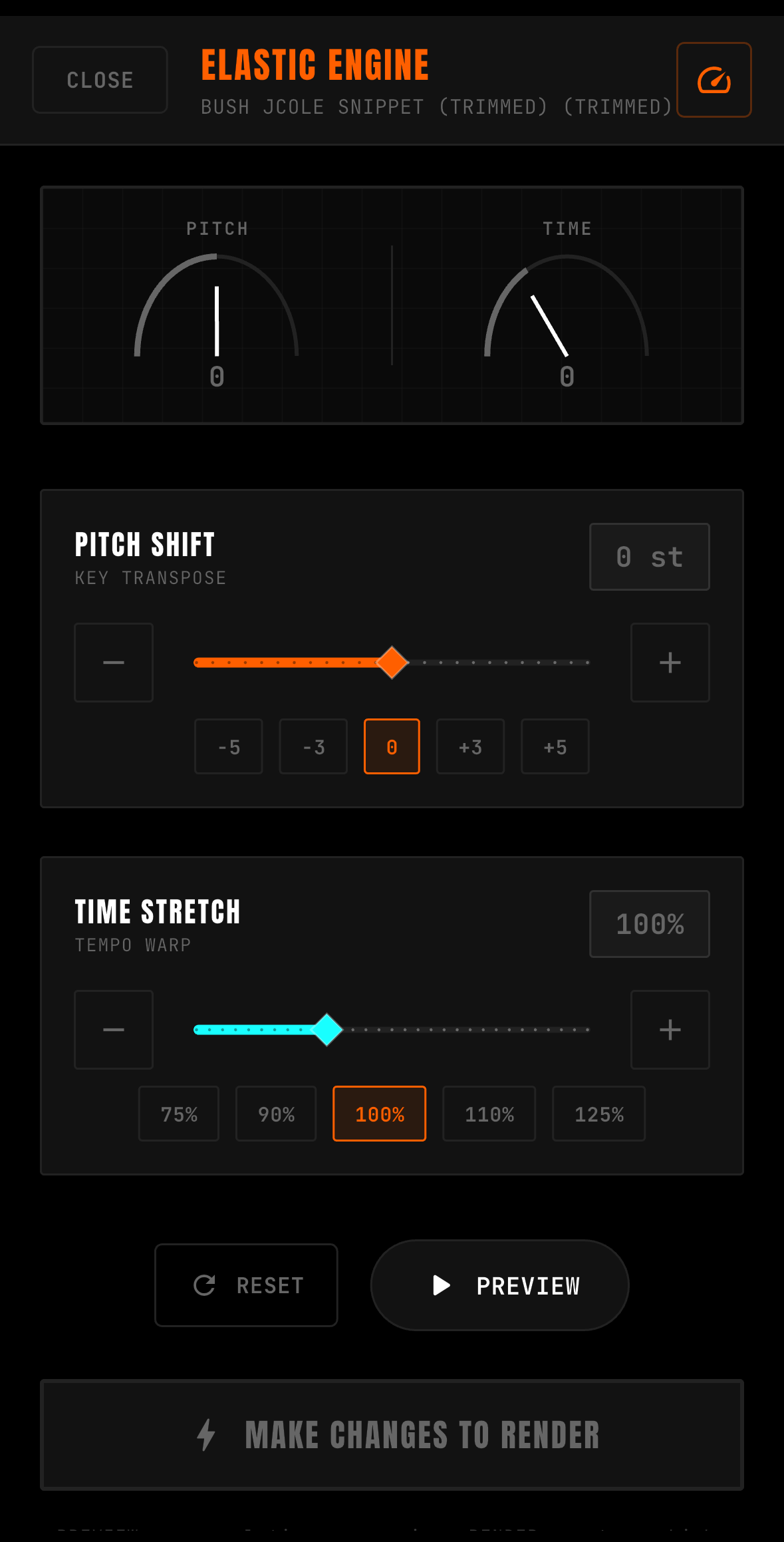784x1542 pixels.
Task: Select the -5 semitone preset
Action: click(229, 746)
